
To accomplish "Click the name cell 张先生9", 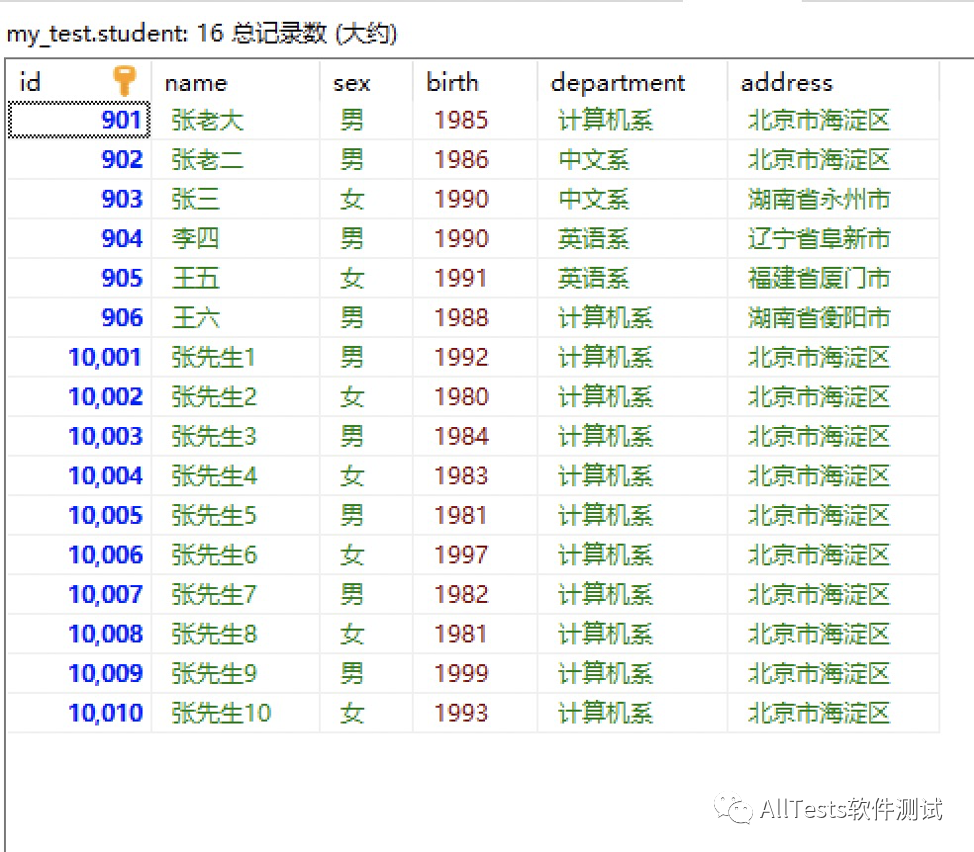I will click(235, 674).
